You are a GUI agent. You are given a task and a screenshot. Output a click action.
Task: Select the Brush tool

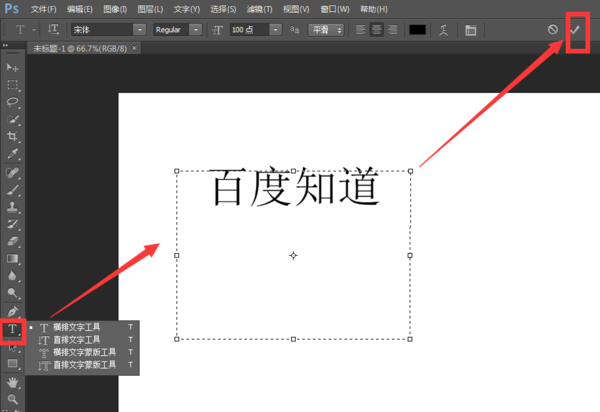12,190
